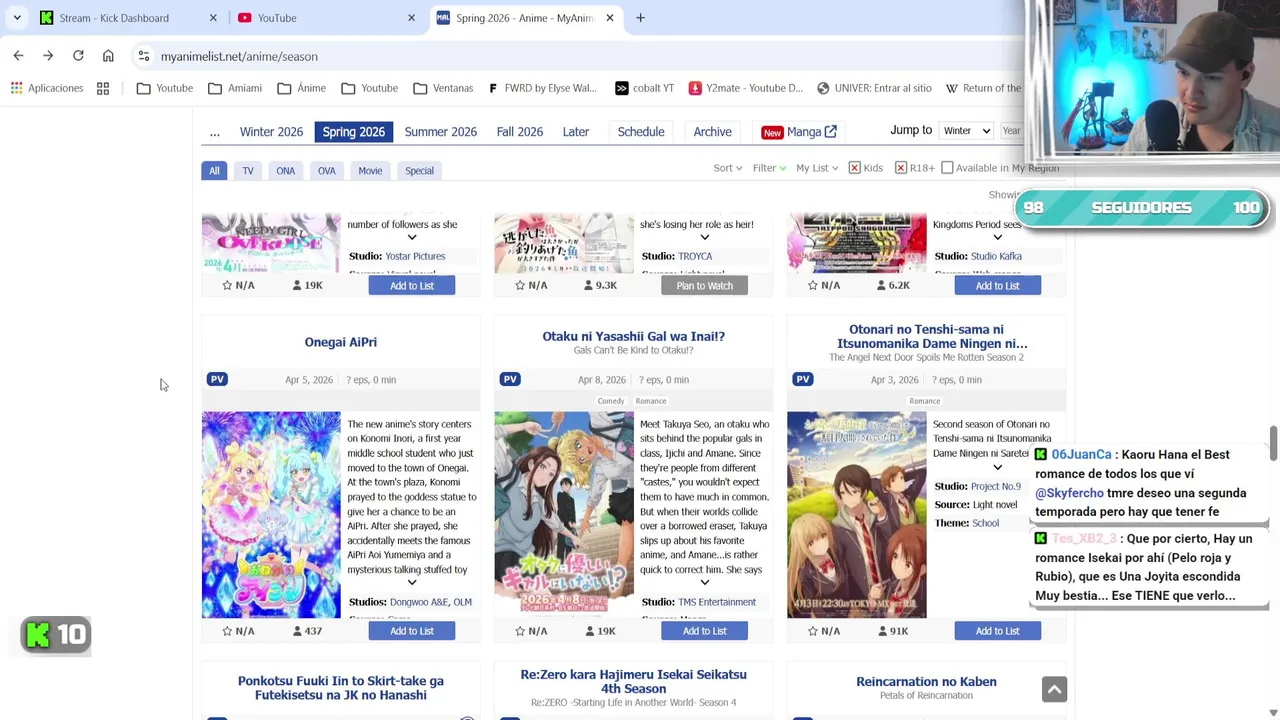Click the page vertical scrollbar thumb
This screenshot has height=720, width=1280.
click(1273, 444)
